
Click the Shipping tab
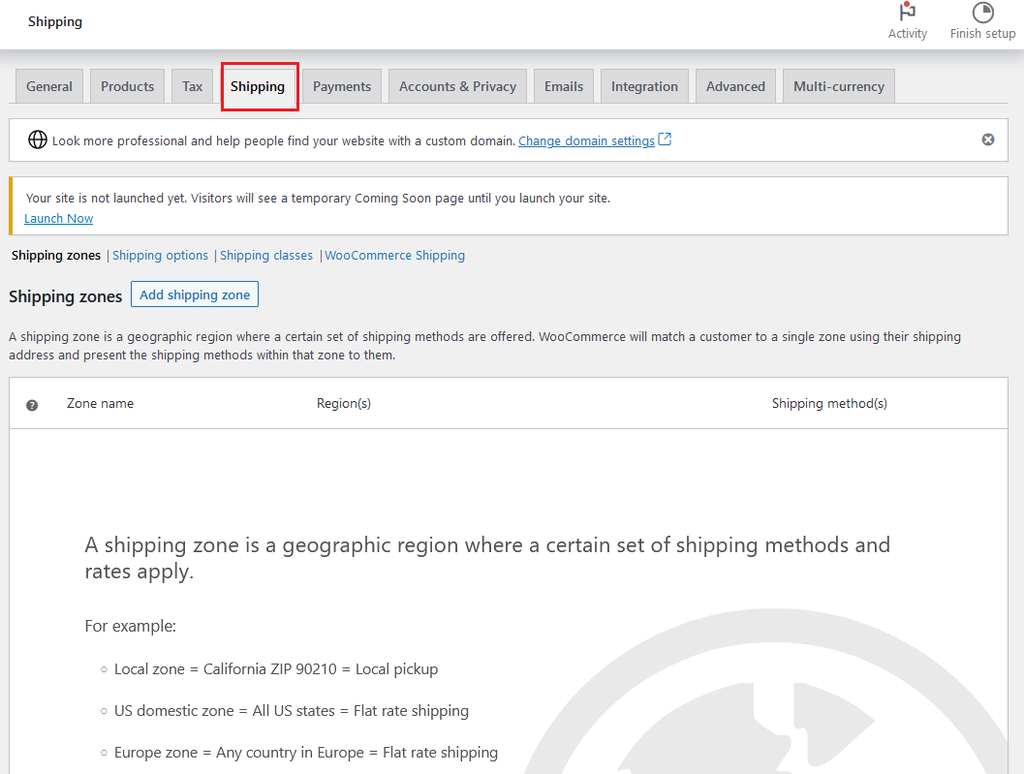point(258,87)
